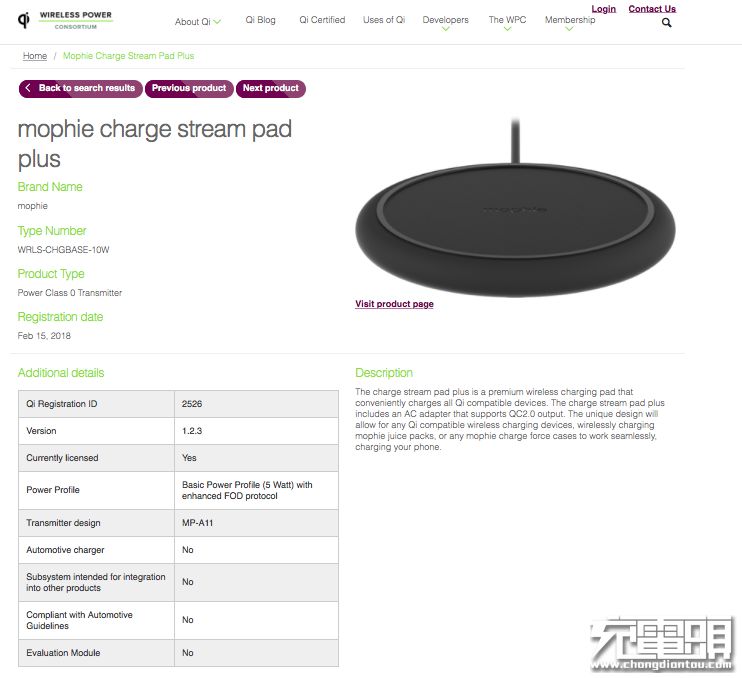The height and width of the screenshot is (678, 742).
Task: Open the Uses of Qi menu item
Action: (x=384, y=20)
